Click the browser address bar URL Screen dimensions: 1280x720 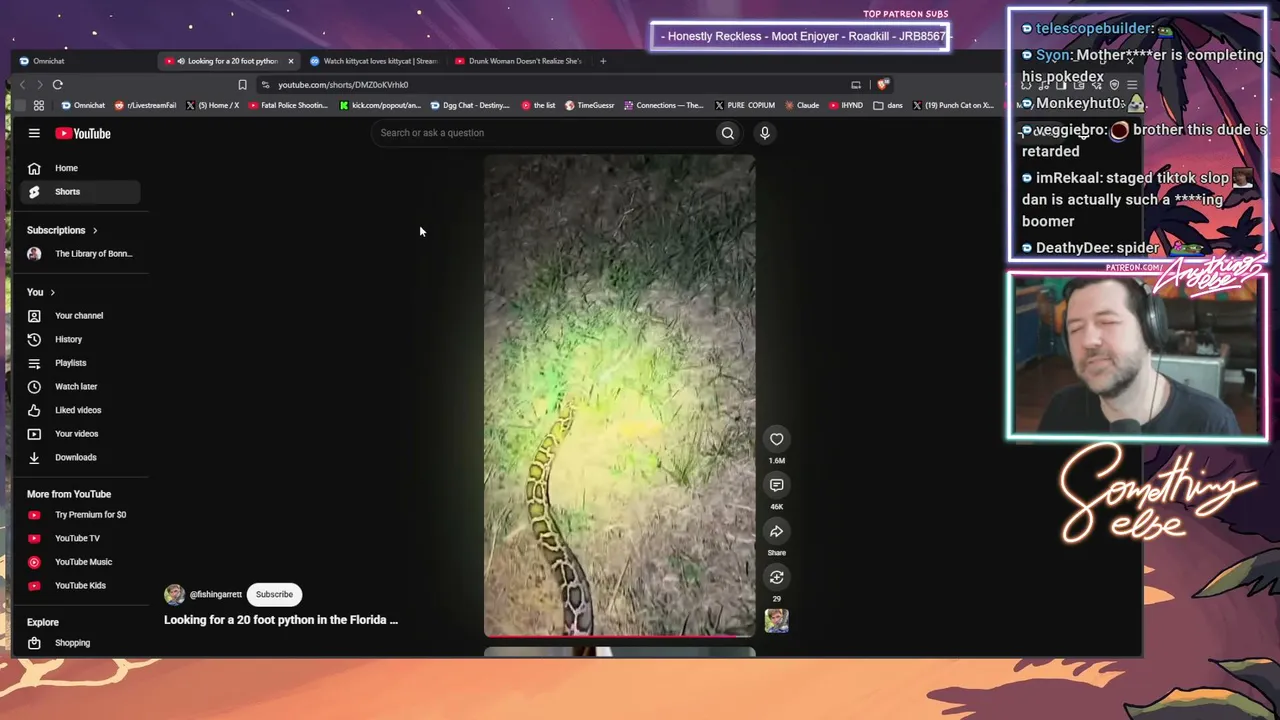pos(343,85)
